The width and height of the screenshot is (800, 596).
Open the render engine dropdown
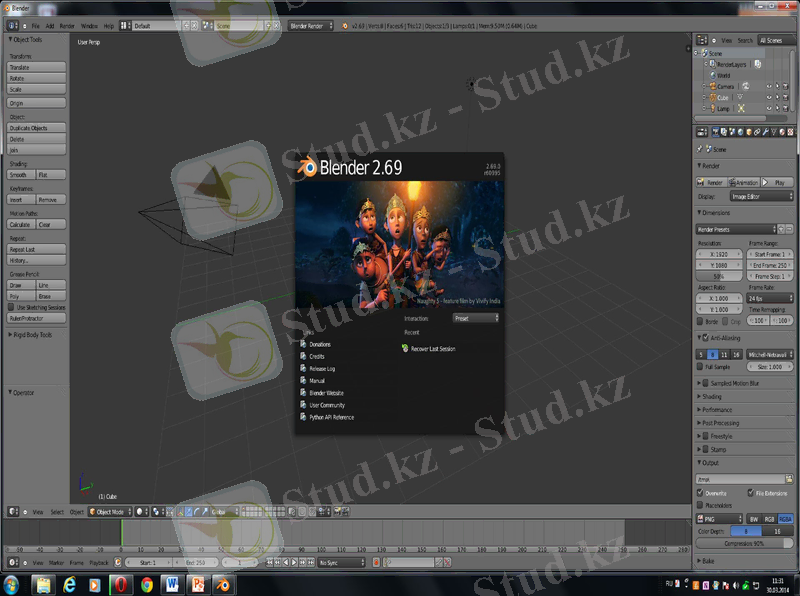(x=311, y=24)
